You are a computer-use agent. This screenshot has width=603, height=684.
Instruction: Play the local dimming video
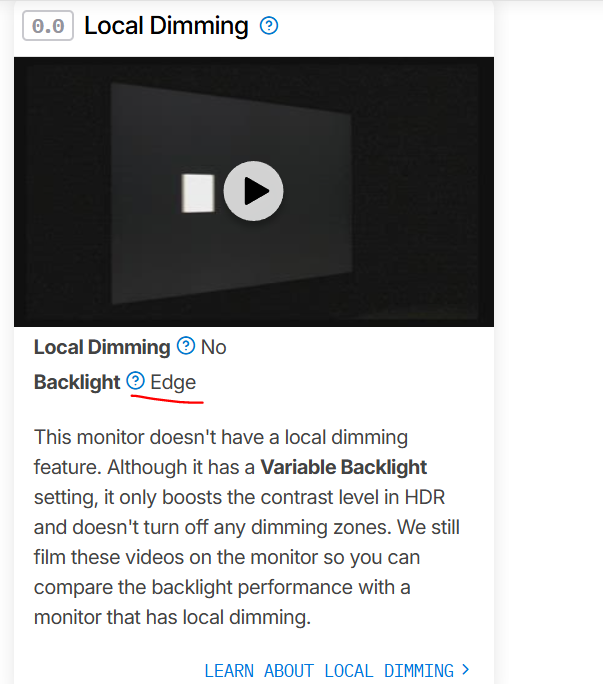[x=254, y=191]
